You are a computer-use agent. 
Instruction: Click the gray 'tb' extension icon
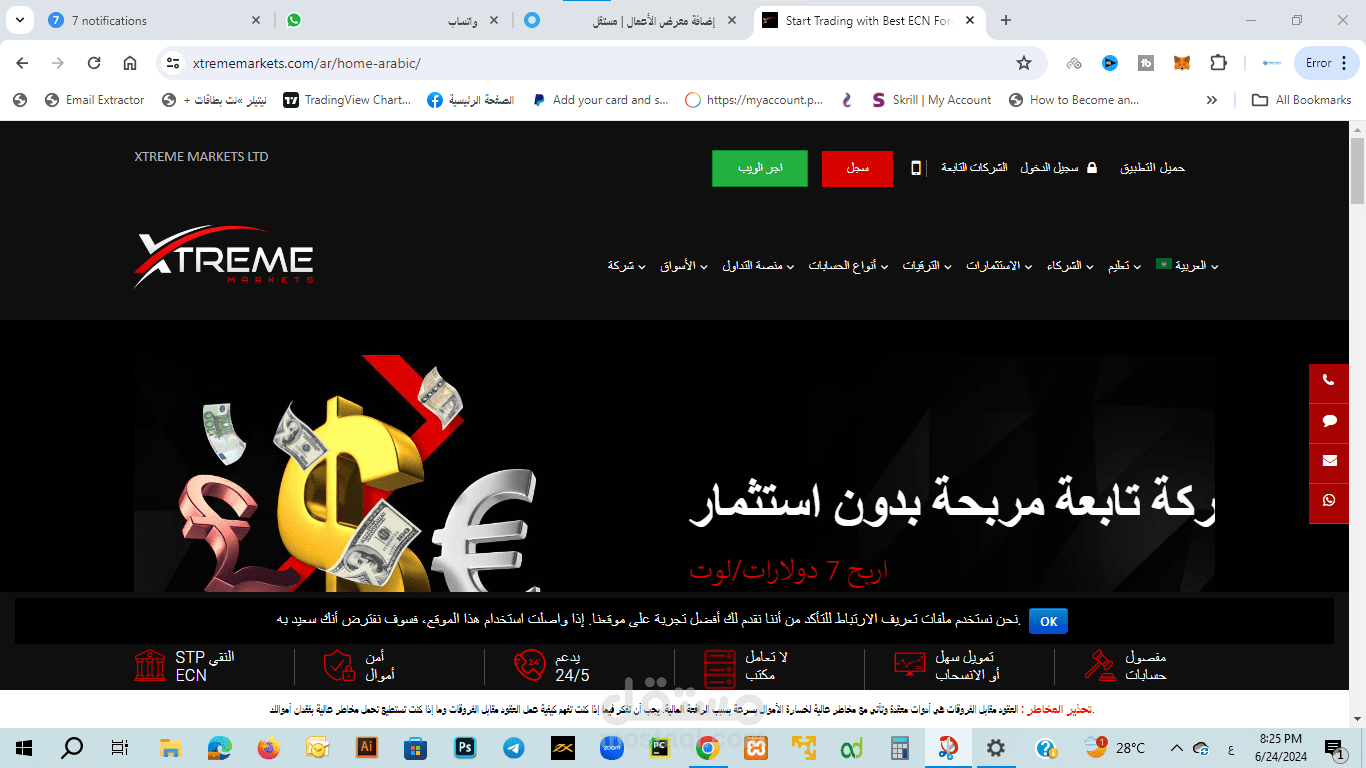(1146, 63)
